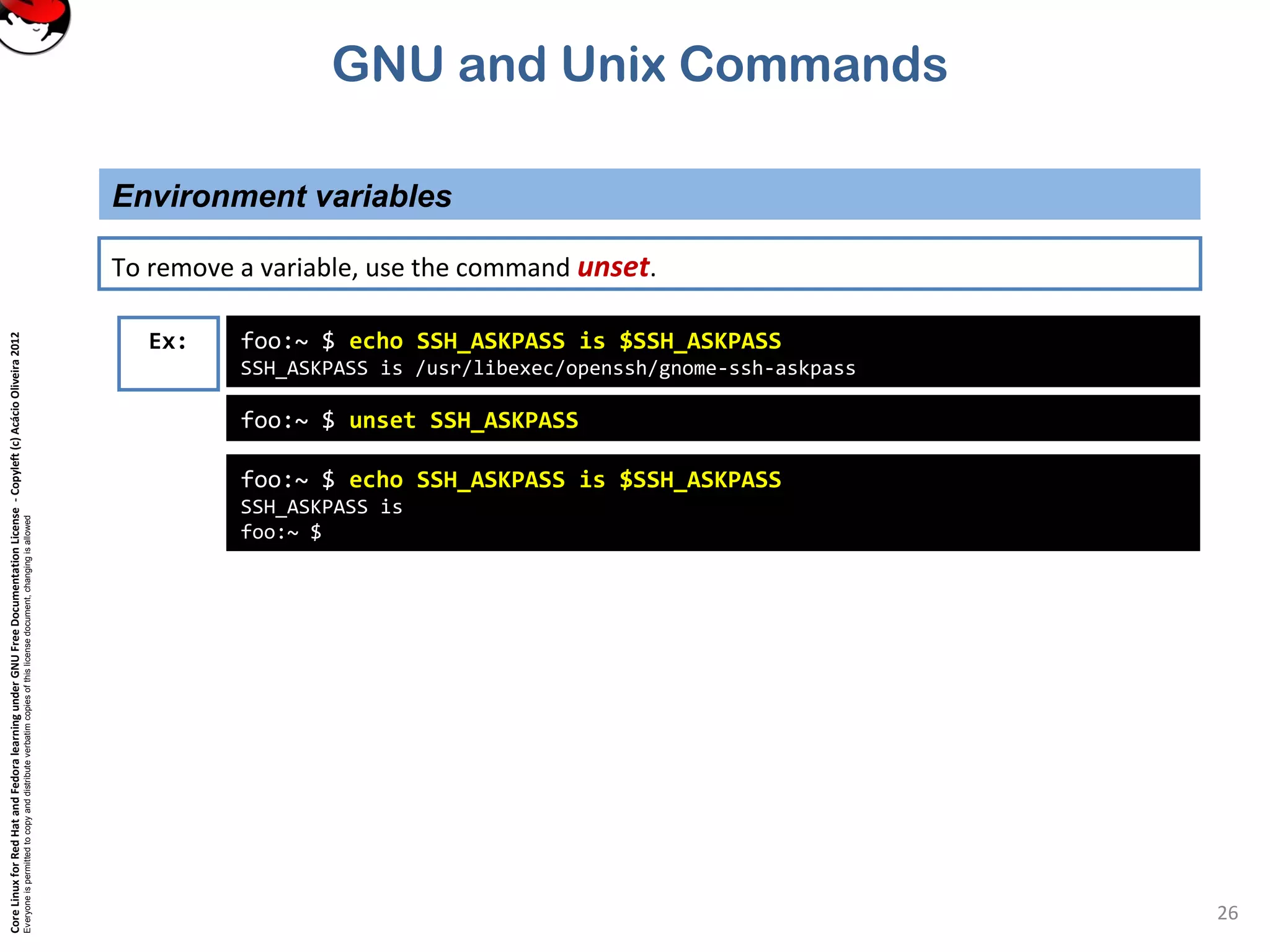The image size is (1270, 952).
Task: Click the page number 26
Action: [x=1227, y=913]
